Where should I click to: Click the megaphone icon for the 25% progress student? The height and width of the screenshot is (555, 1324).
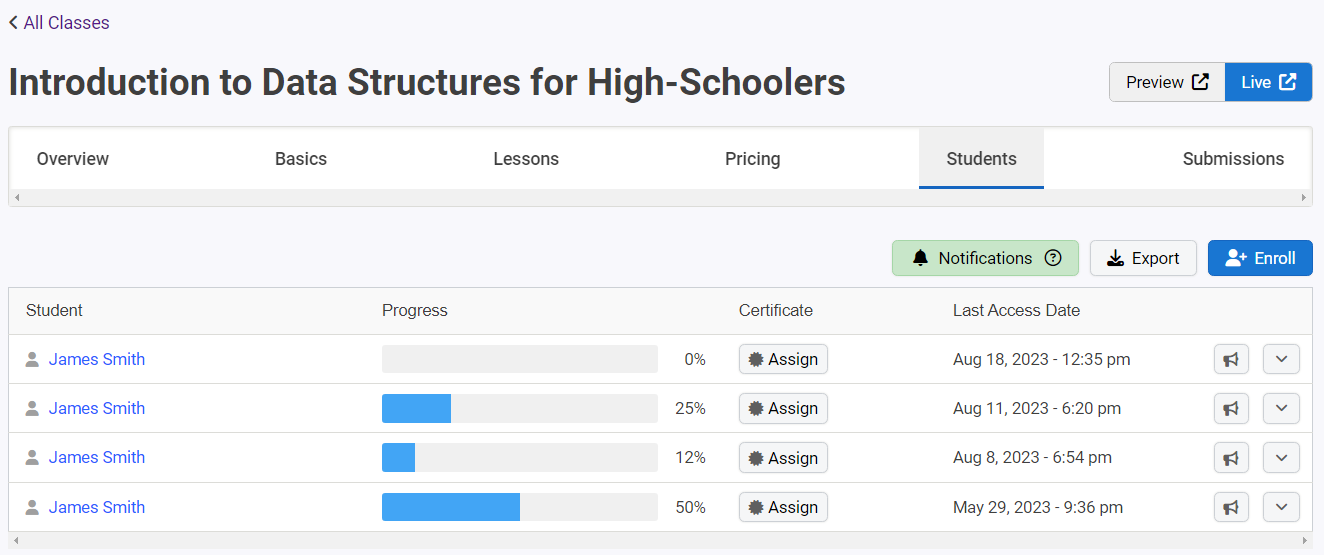(1231, 408)
